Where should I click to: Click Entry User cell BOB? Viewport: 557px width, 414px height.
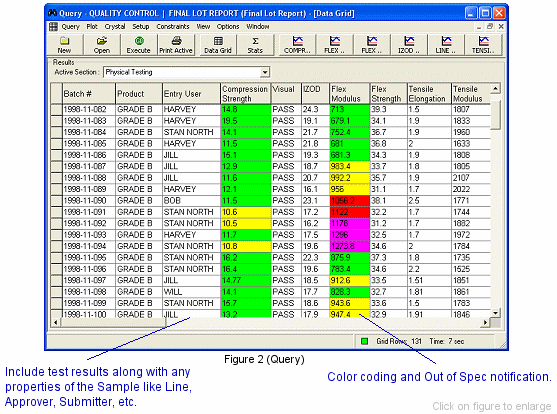(191, 201)
